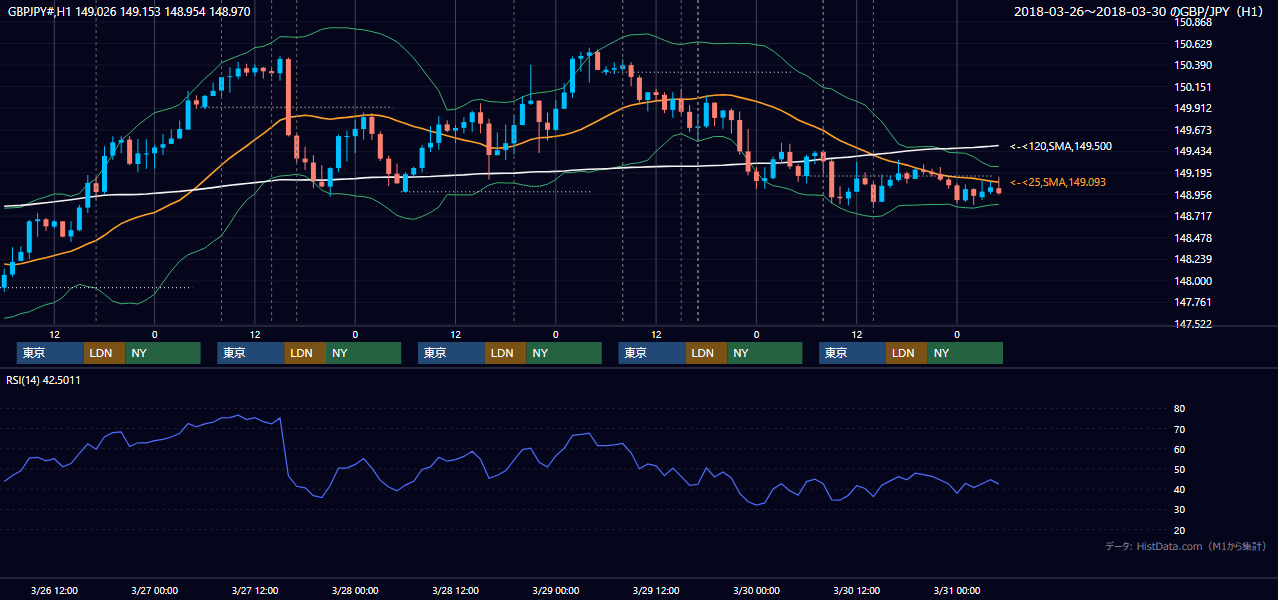Click price axis value 150.390
The height and width of the screenshot is (600, 1278).
(x=1194, y=66)
